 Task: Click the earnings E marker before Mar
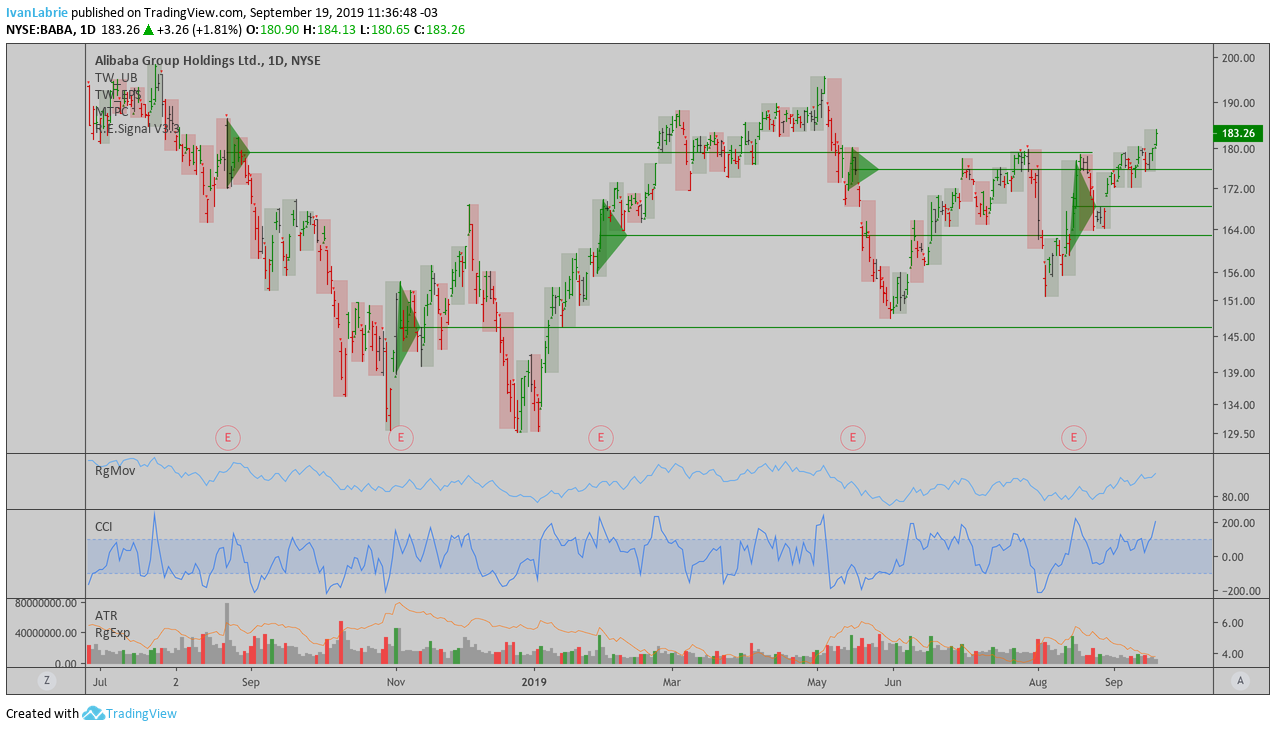[600, 437]
